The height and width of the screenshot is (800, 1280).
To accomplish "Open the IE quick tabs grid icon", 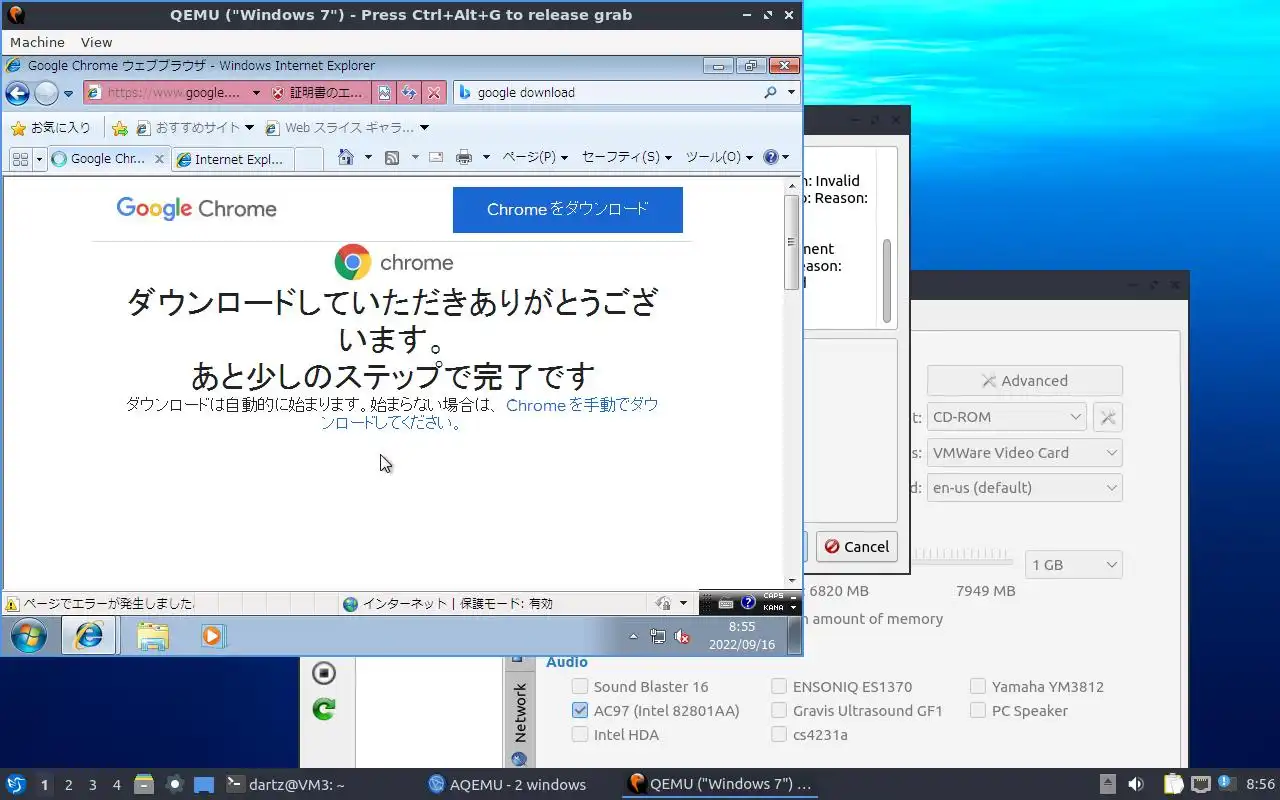I will click(20, 158).
